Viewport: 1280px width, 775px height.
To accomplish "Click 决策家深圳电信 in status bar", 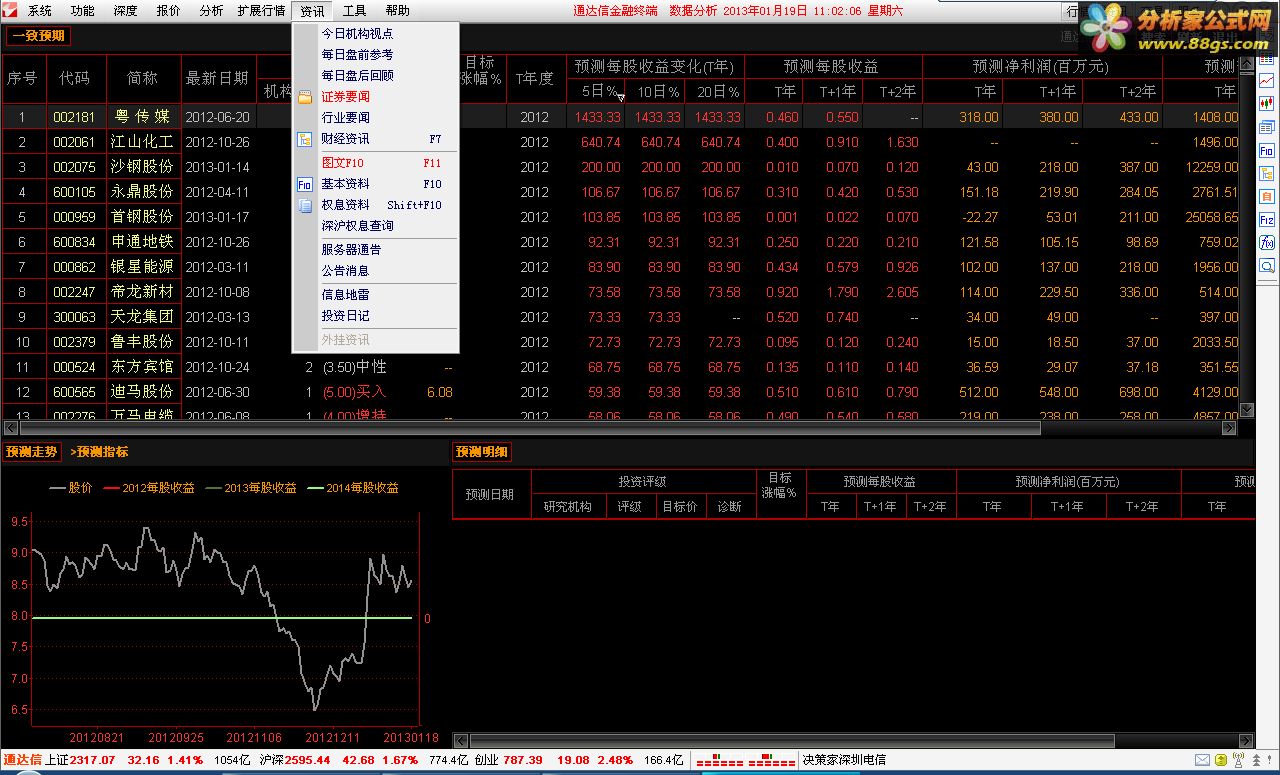I will [844, 760].
